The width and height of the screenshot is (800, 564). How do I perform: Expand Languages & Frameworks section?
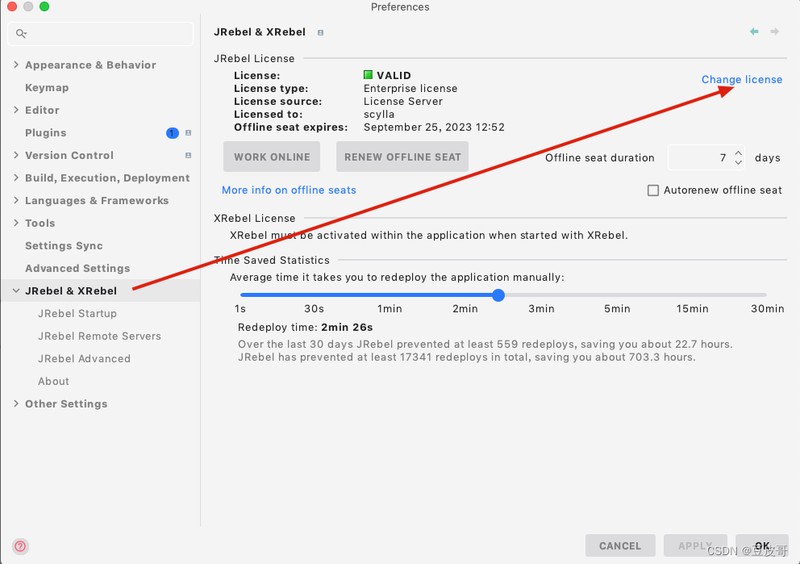coord(16,200)
